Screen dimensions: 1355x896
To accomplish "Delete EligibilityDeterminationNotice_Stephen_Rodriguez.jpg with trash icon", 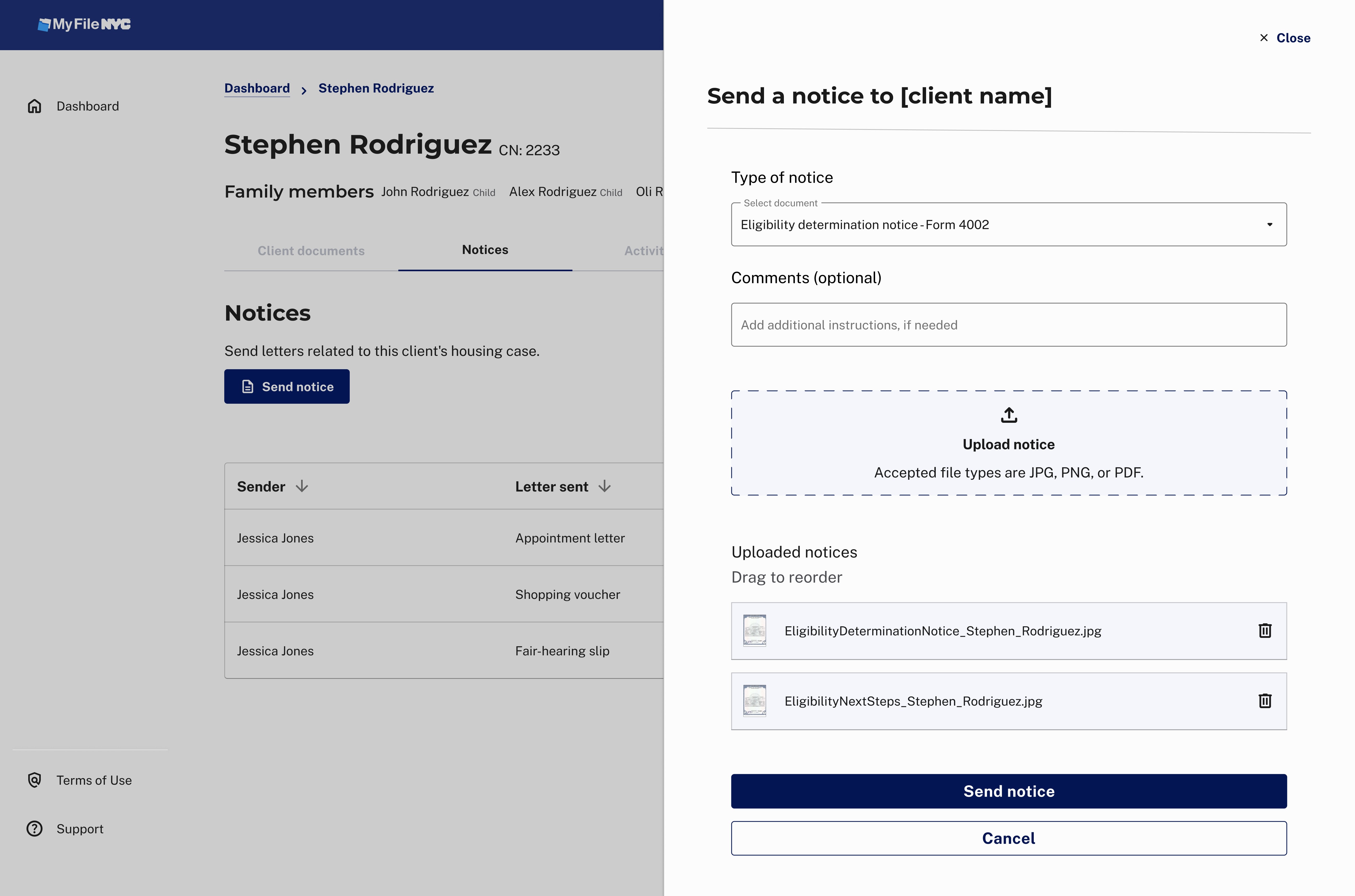I will (1265, 630).
